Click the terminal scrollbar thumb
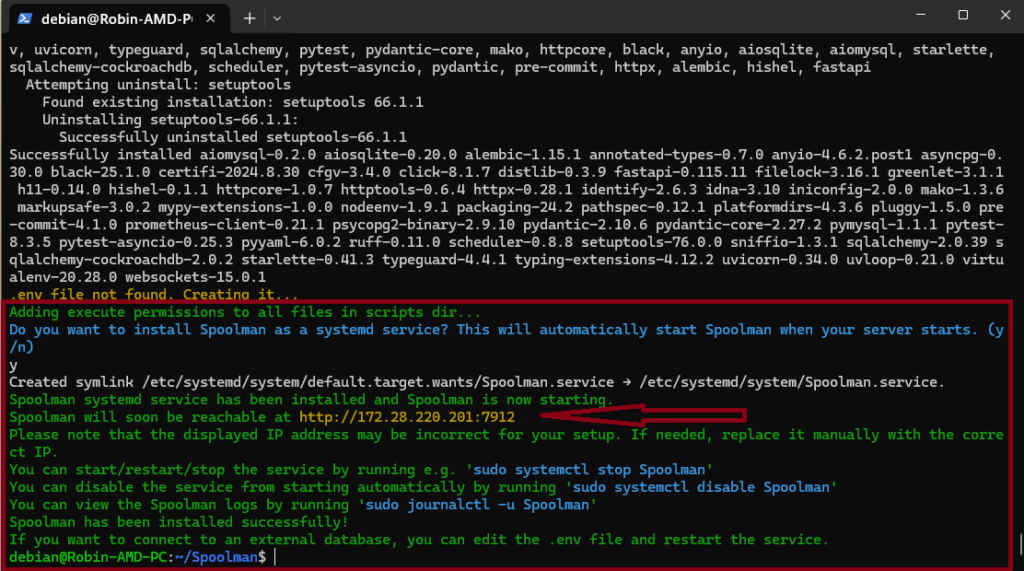The image size is (1024, 571). tap(1021, 544)
